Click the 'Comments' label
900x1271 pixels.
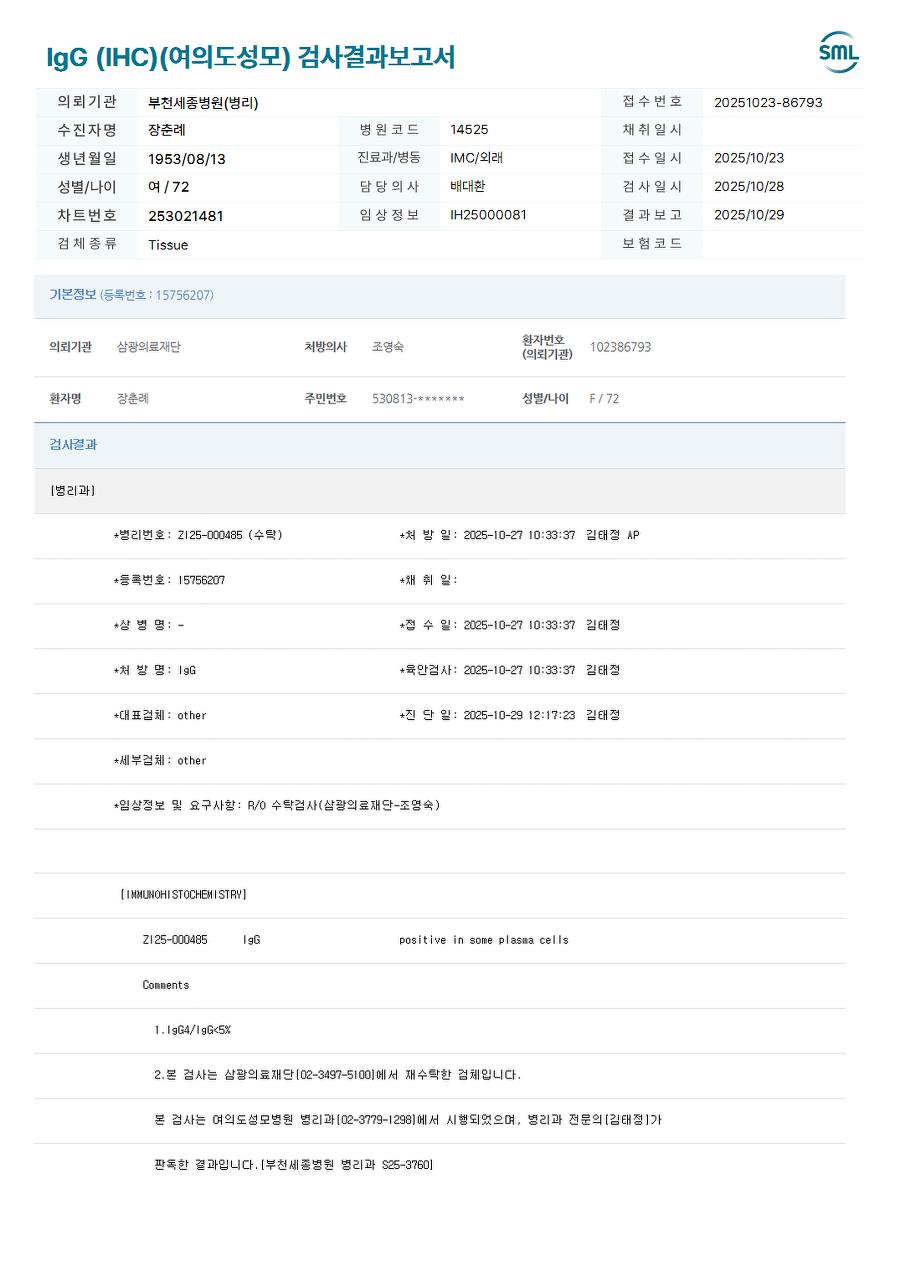pos(166,985)
